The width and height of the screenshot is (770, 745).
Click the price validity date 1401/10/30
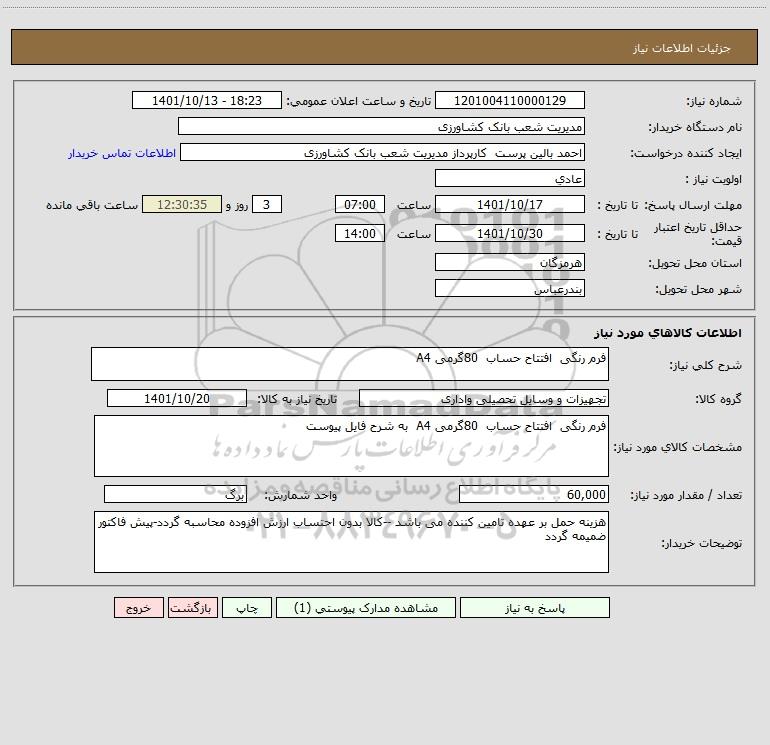510,233
